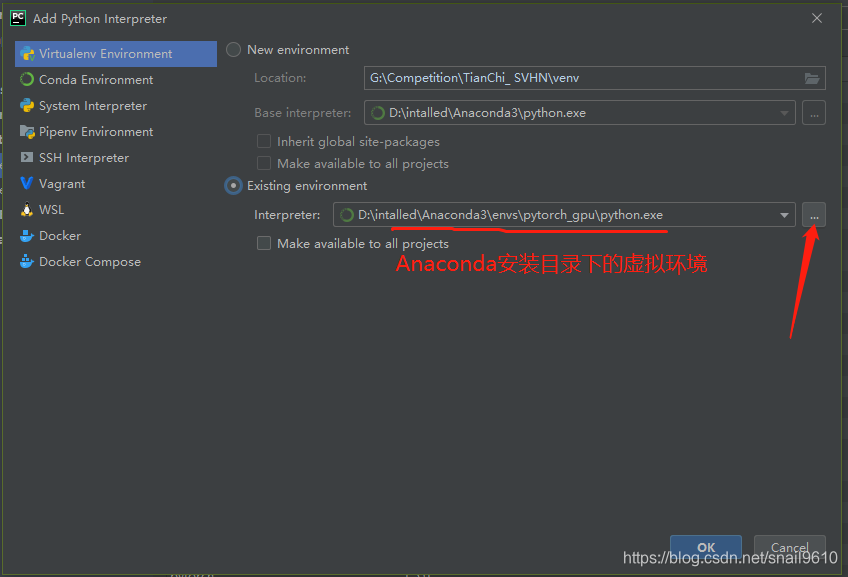The image size is (848, 577).
Task: Select the Docker list item
Action: [x=116, y=236]
